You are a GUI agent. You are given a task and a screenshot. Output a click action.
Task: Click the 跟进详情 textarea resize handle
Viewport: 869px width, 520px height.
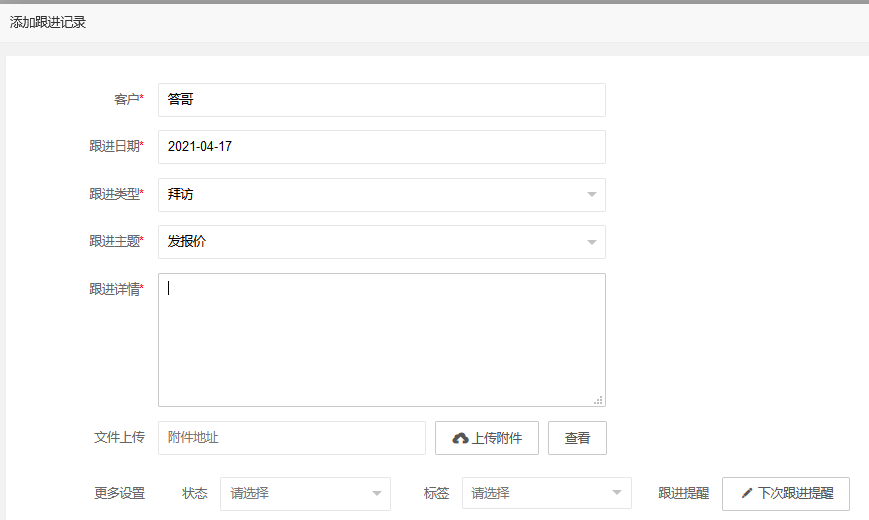point(598,399)
